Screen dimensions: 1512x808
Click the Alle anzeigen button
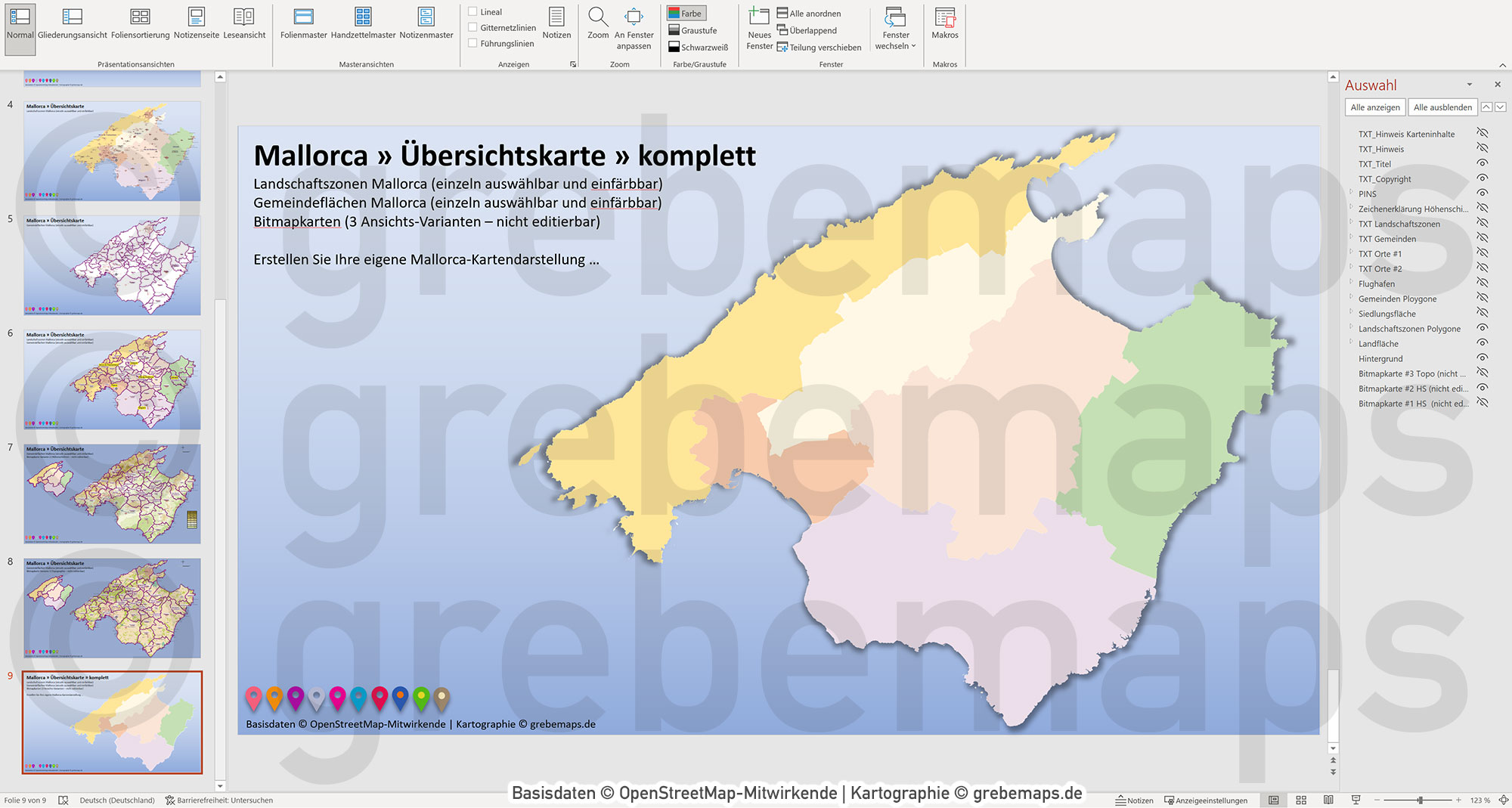pos(1374,107)
